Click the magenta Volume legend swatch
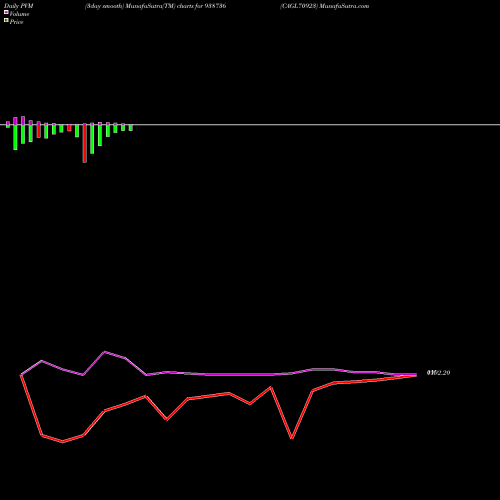The height and width of the screenshot is (500, 500). click(6, 12)
